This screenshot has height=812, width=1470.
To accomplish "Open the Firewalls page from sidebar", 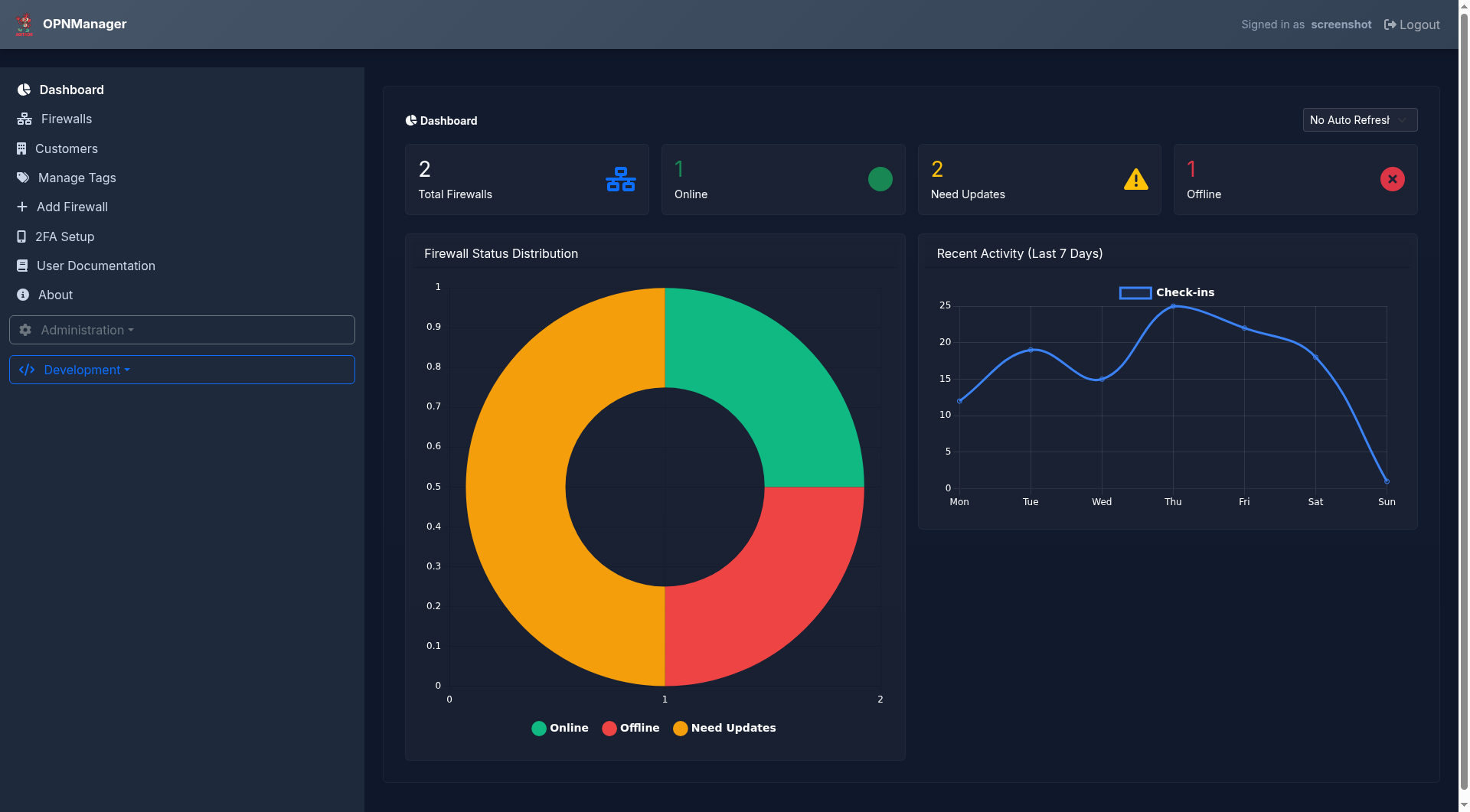I will click(66, 119).
